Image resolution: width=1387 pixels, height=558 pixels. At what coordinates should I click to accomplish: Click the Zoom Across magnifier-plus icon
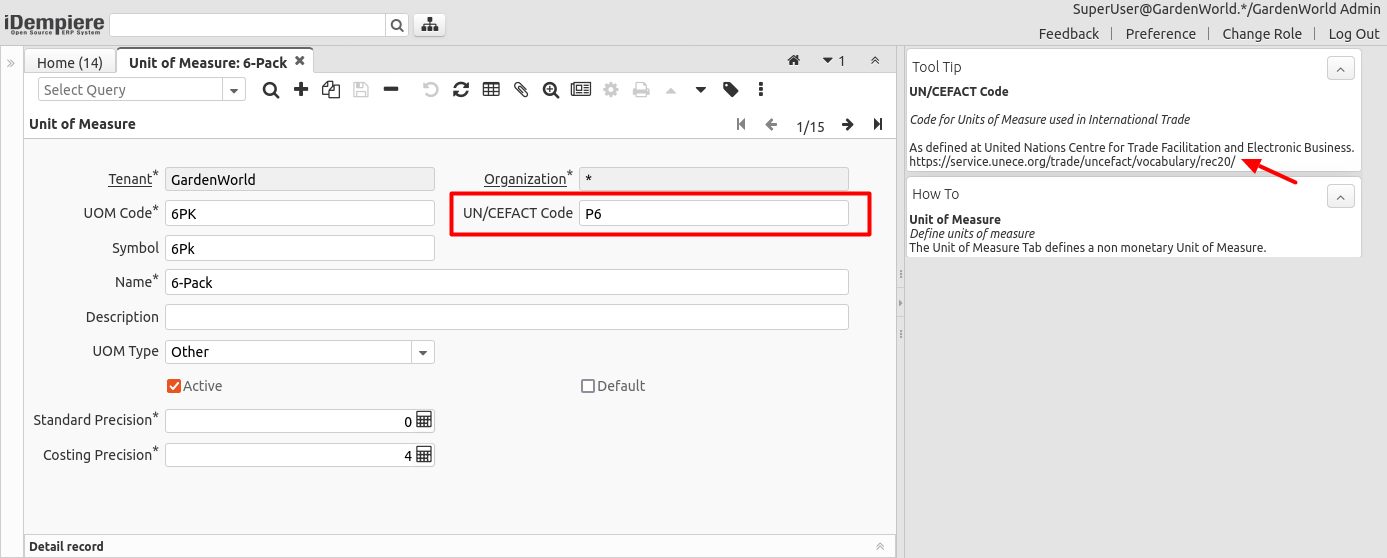pyautogui.click(x=551, y=90)
